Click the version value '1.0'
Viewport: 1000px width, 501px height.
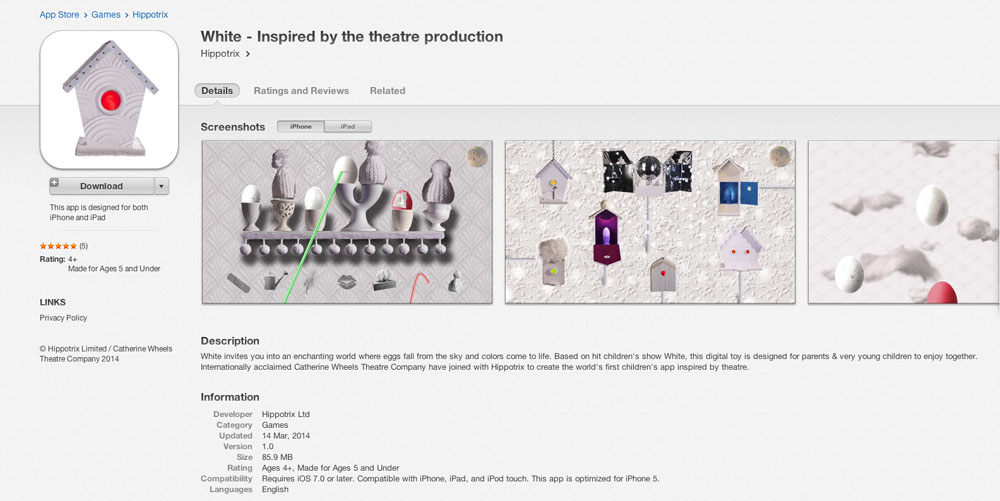pos(267,447)
